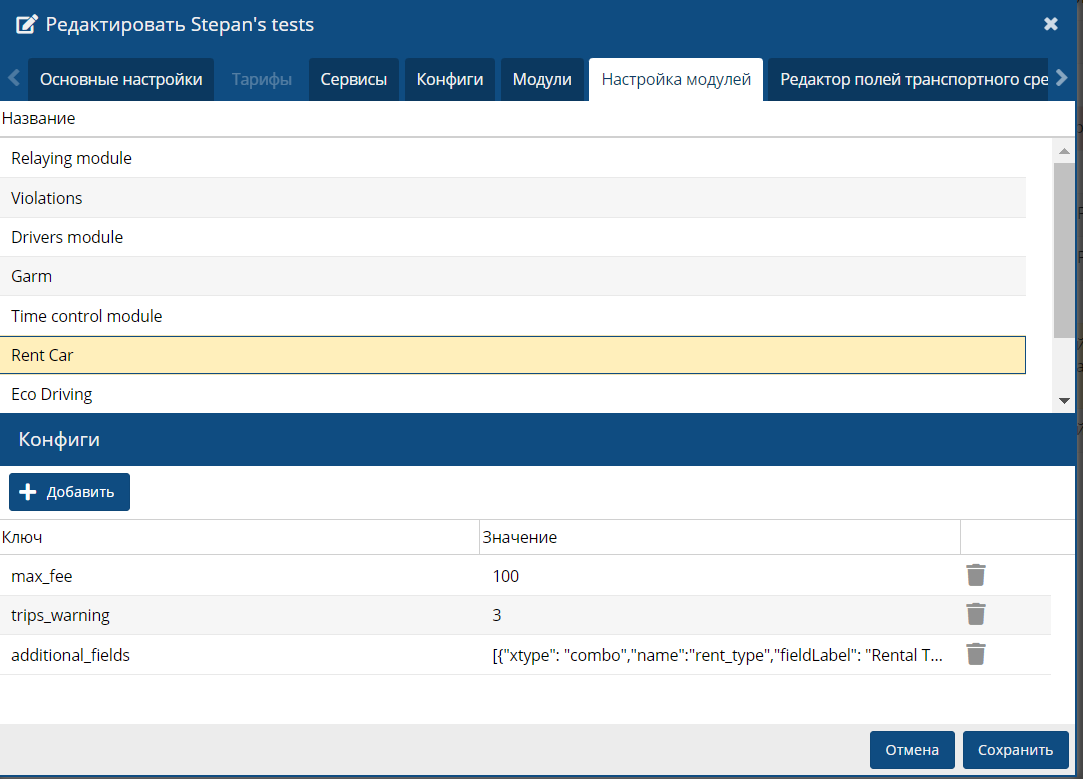Viewport: 1083px width, 779px height.
Task: Close the edit dialog with X
Action: pyautogui.click(x=1051, y=24)
